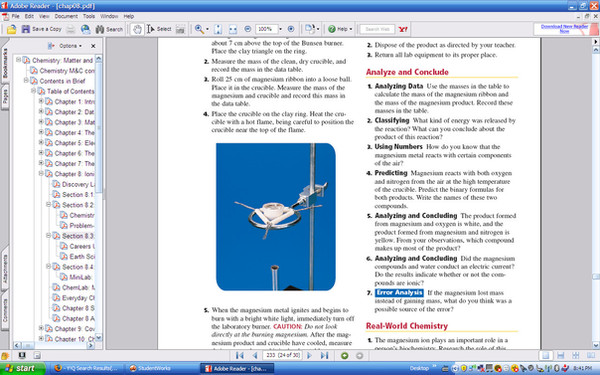Click the Open file folder icon
The height and width of the screenshot is (375, 600).
[11, 29]
